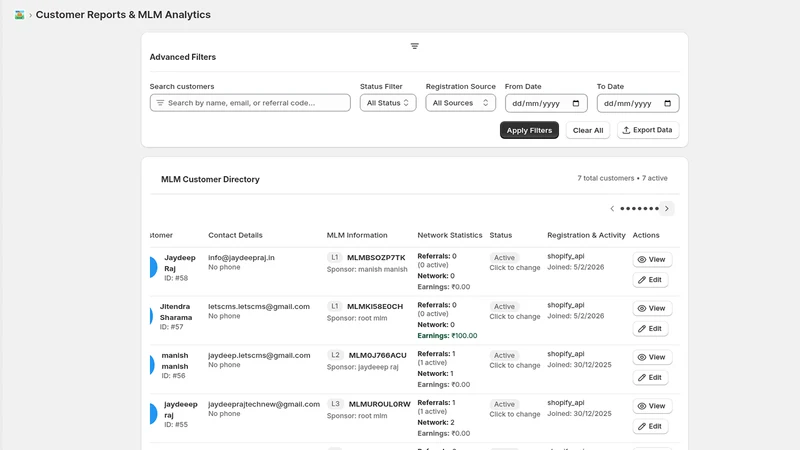This screenshot has width=800, height=450.
Task: View customer manish manish ID #56
Action: click(x=652, y=357)
